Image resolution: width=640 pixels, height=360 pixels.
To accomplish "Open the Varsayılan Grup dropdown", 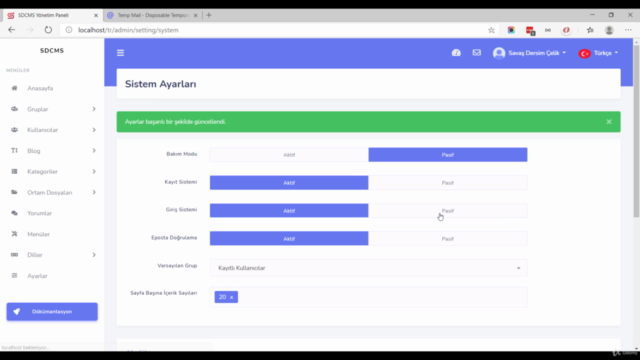I will coord(369,268).
